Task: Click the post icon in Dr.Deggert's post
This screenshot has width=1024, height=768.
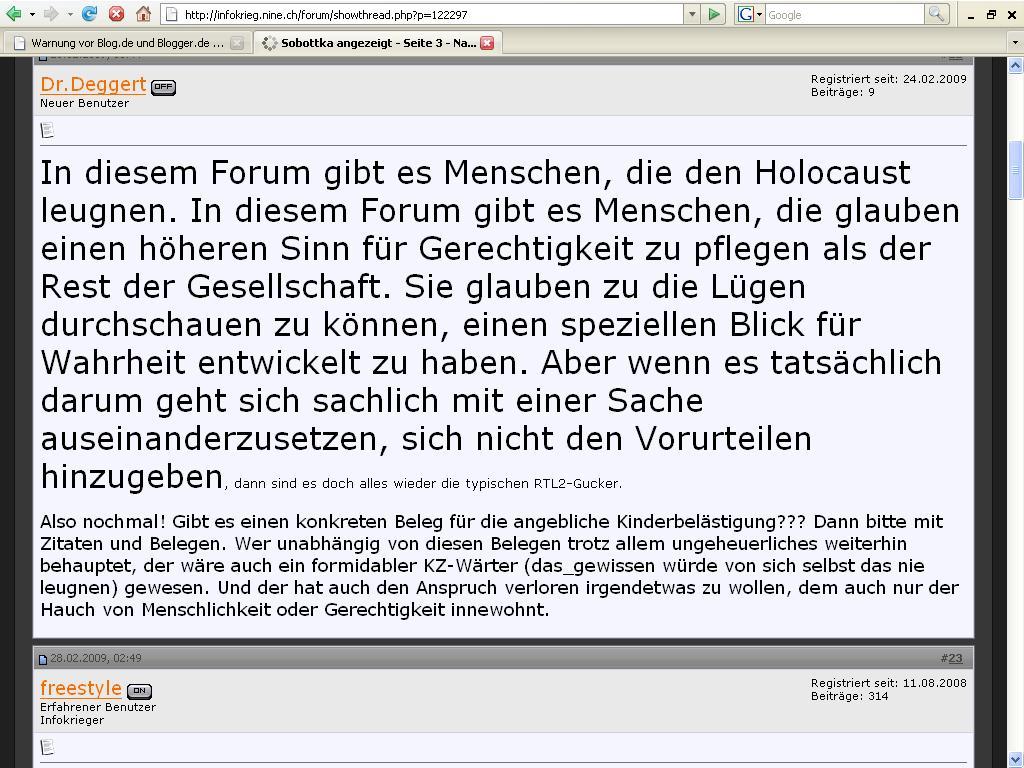Action: pos(47,131)
